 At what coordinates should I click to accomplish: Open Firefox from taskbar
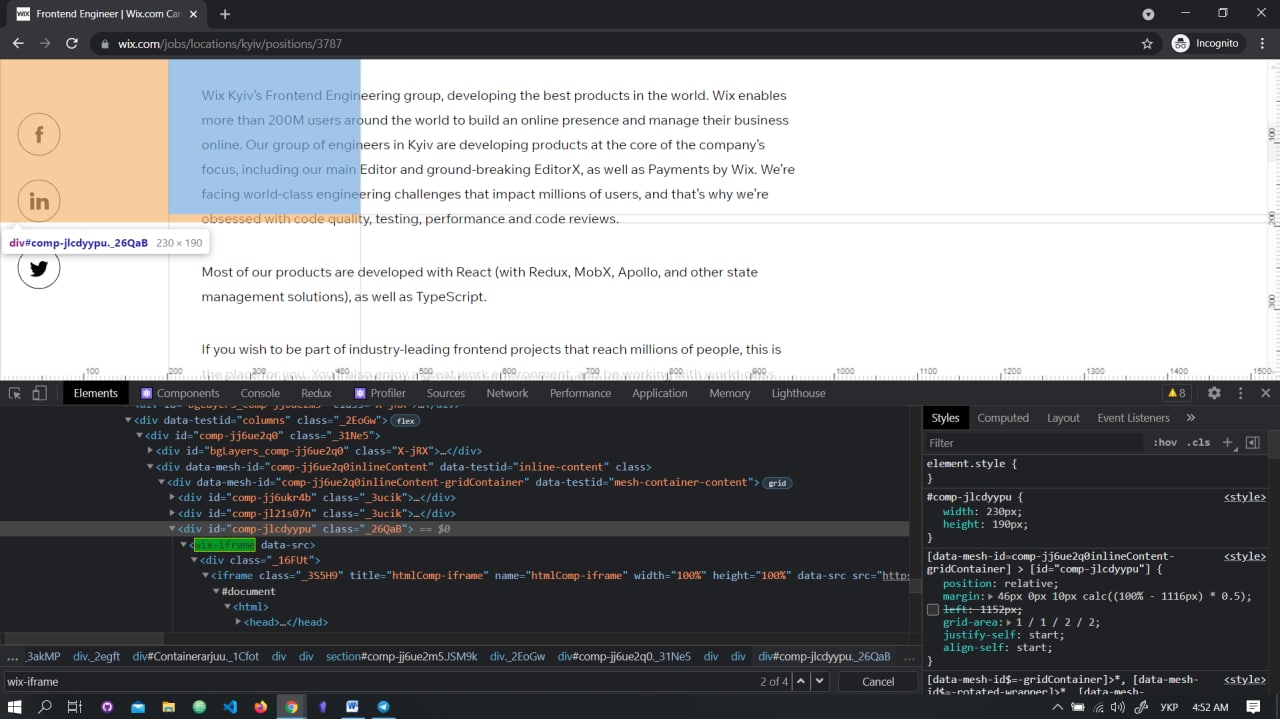261,706
